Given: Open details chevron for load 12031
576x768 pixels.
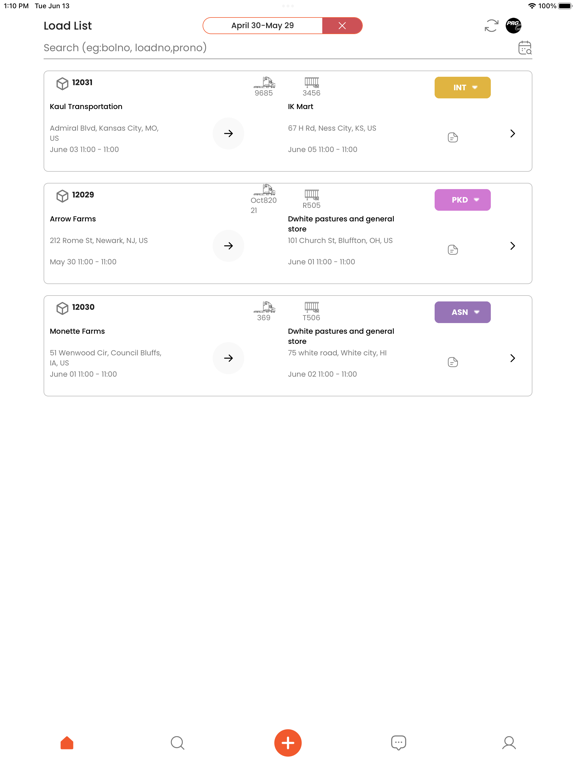Looking at the screenshot, I should tap(512, 133).
